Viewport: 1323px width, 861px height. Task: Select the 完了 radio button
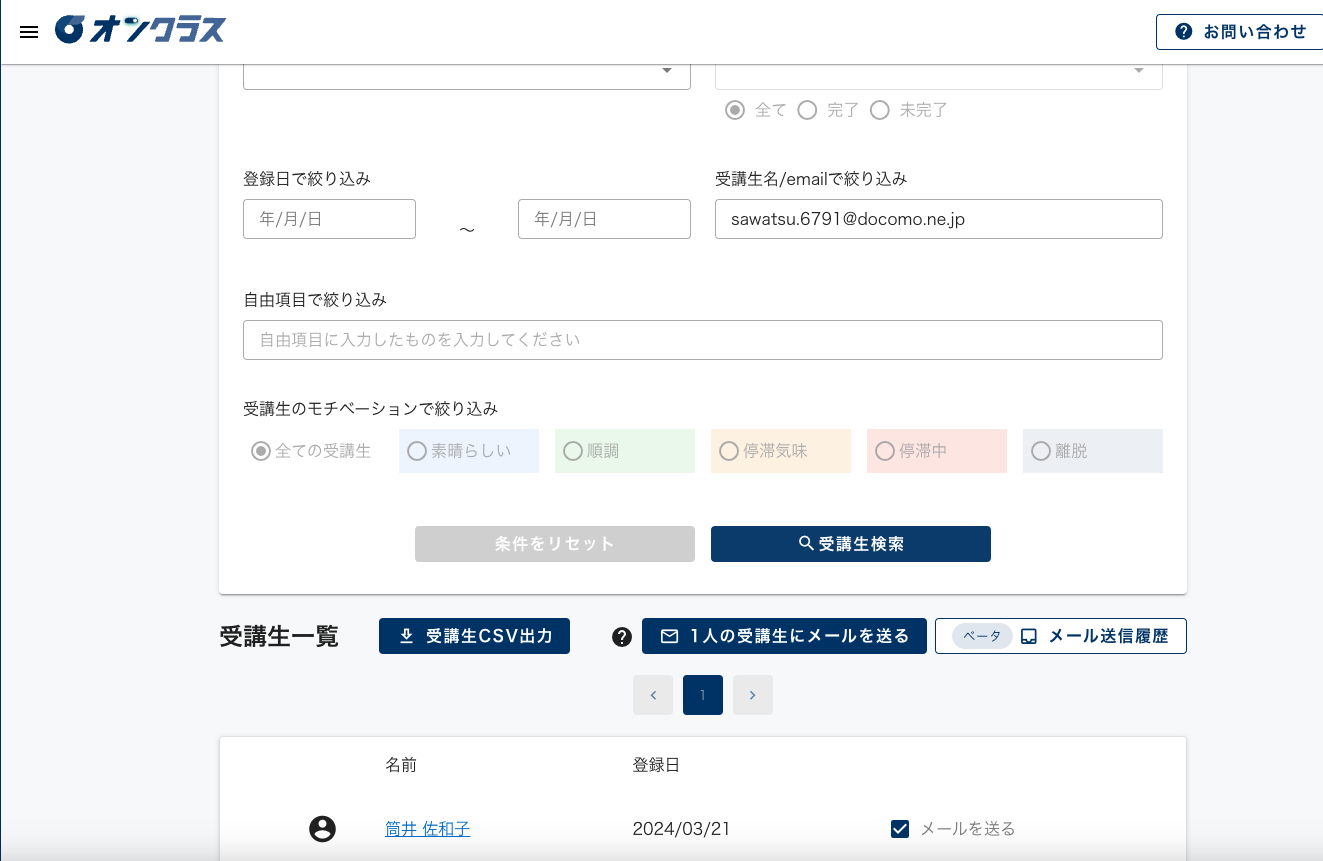808,110
